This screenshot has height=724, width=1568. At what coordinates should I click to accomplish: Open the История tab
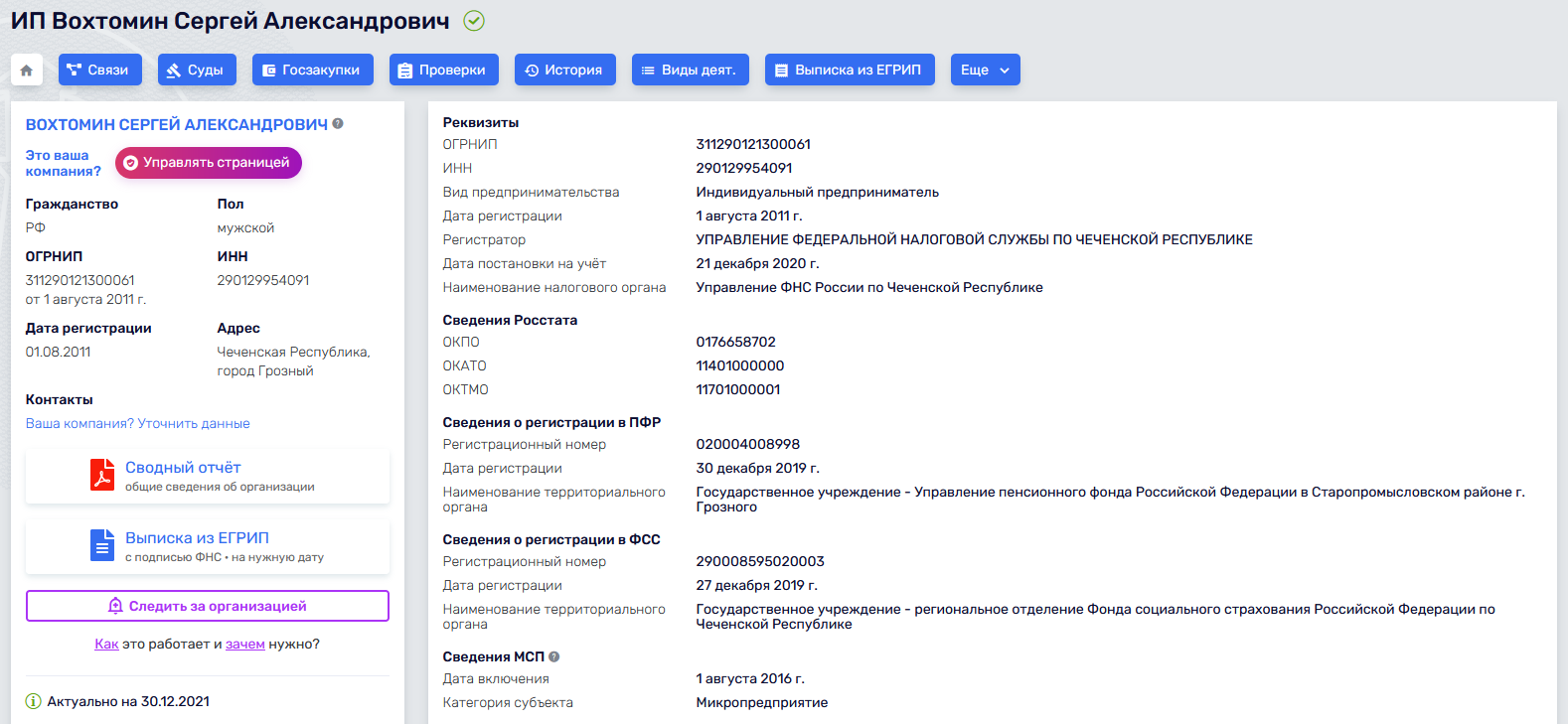565,70
